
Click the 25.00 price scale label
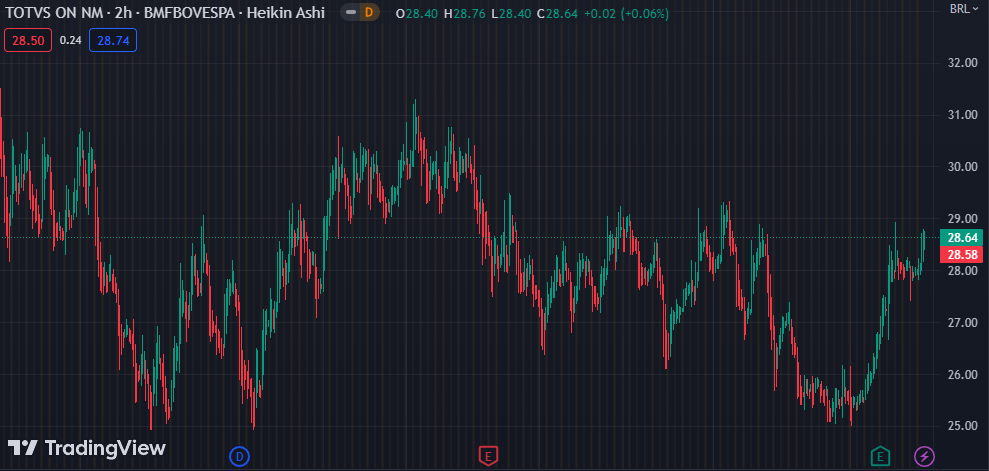(x=962, y=426)
